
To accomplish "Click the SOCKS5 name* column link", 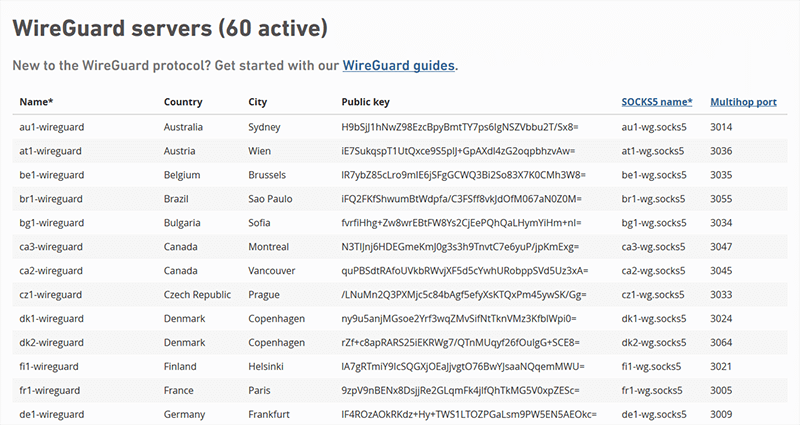I will tap(657, 102).
